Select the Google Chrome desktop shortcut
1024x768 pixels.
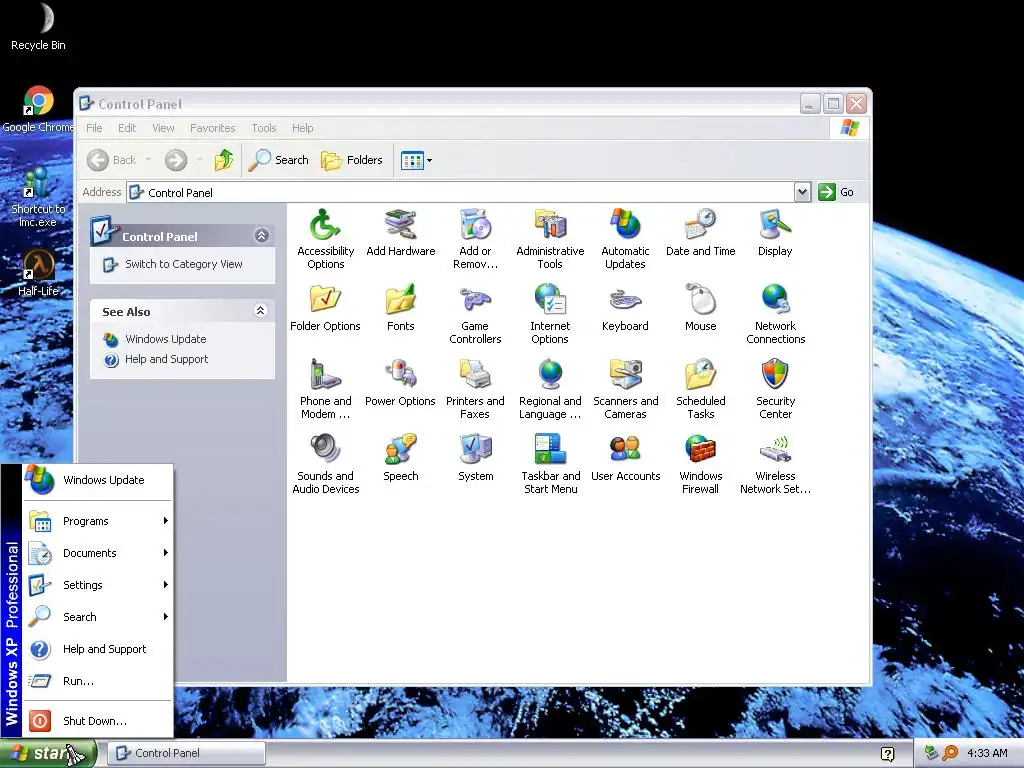tap(38, 110)
